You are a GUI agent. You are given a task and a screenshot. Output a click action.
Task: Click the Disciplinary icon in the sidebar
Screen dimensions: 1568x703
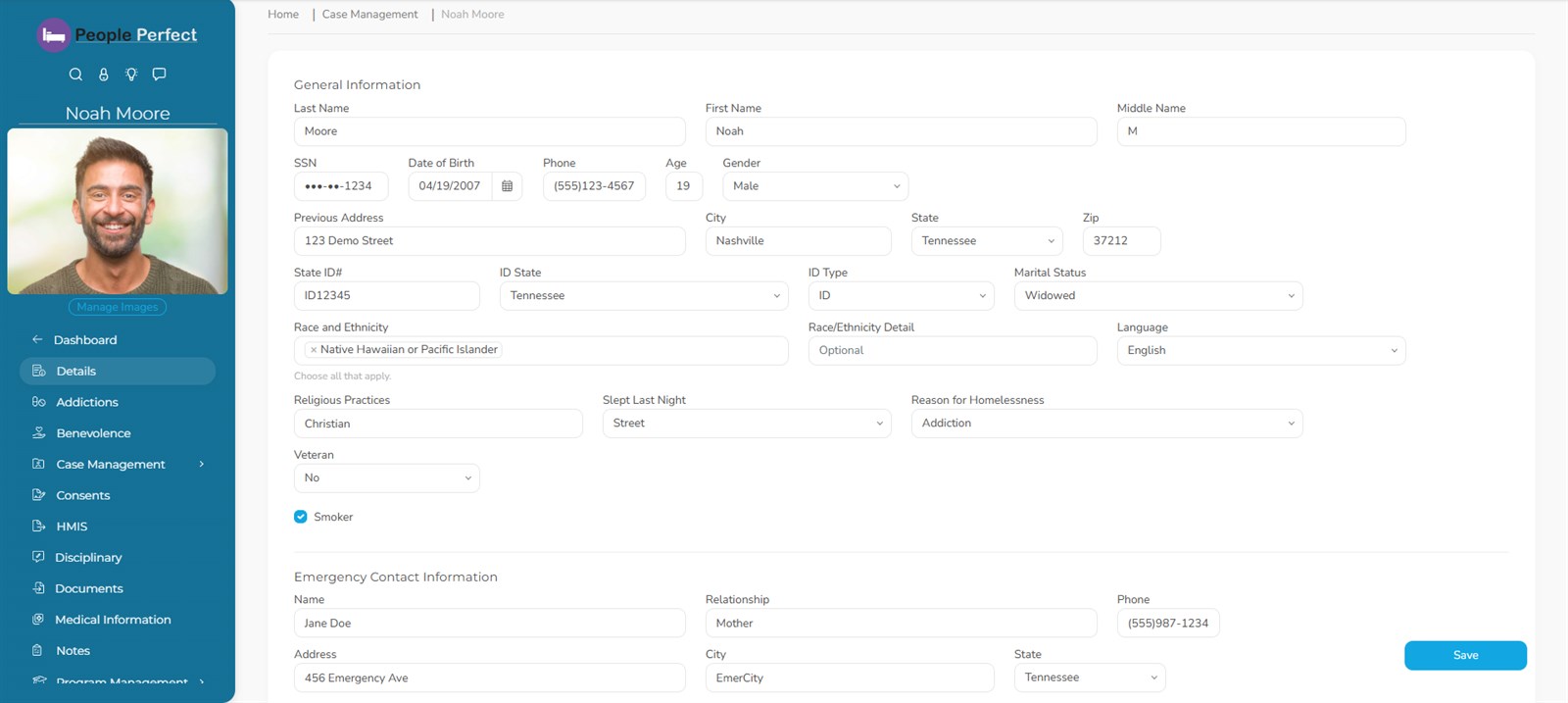38,557
